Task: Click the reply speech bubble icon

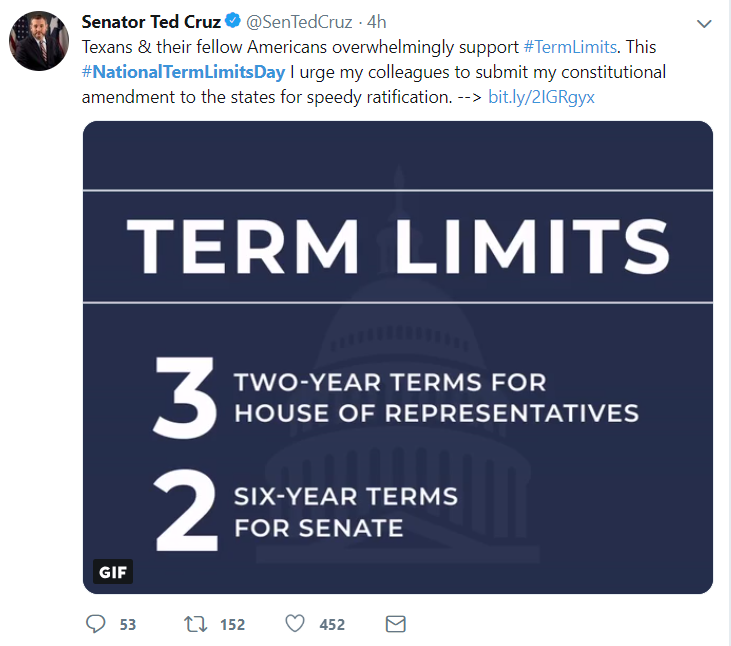Action: [x=97, y=624]
